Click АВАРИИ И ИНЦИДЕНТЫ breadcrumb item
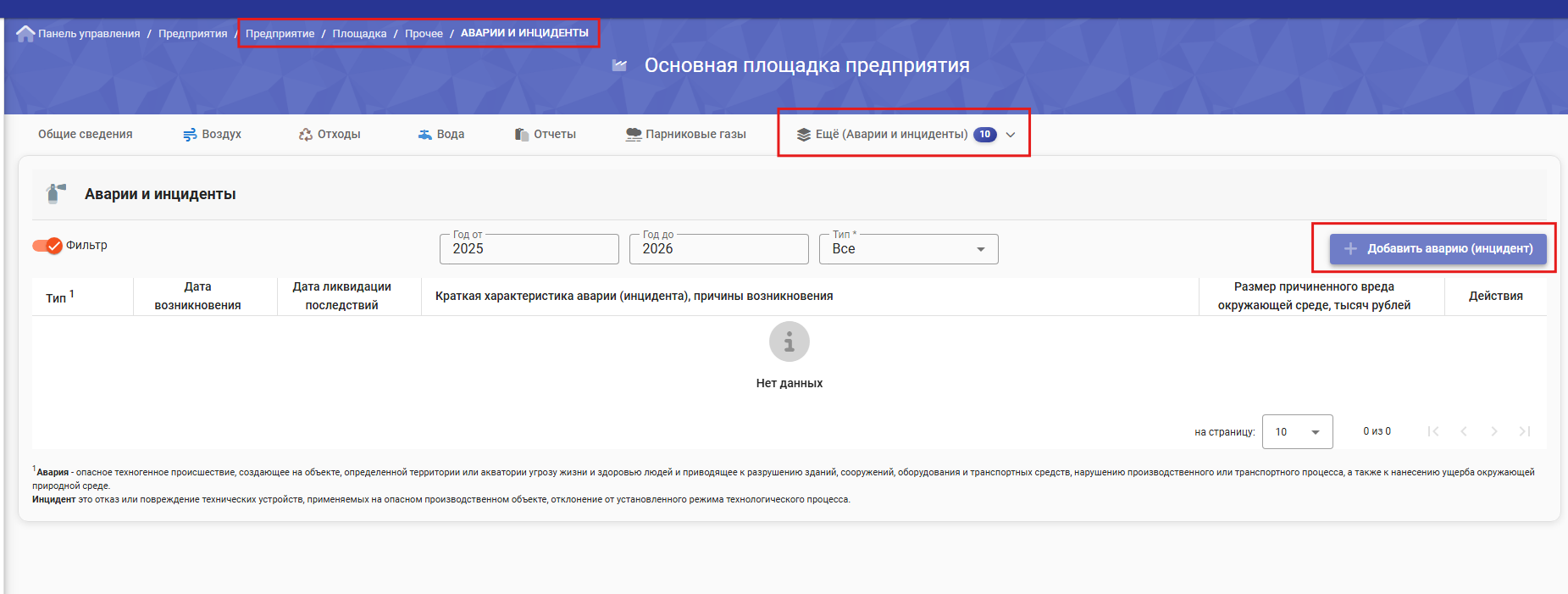Viewport: 1568px width, 594px height. [524, 33]
